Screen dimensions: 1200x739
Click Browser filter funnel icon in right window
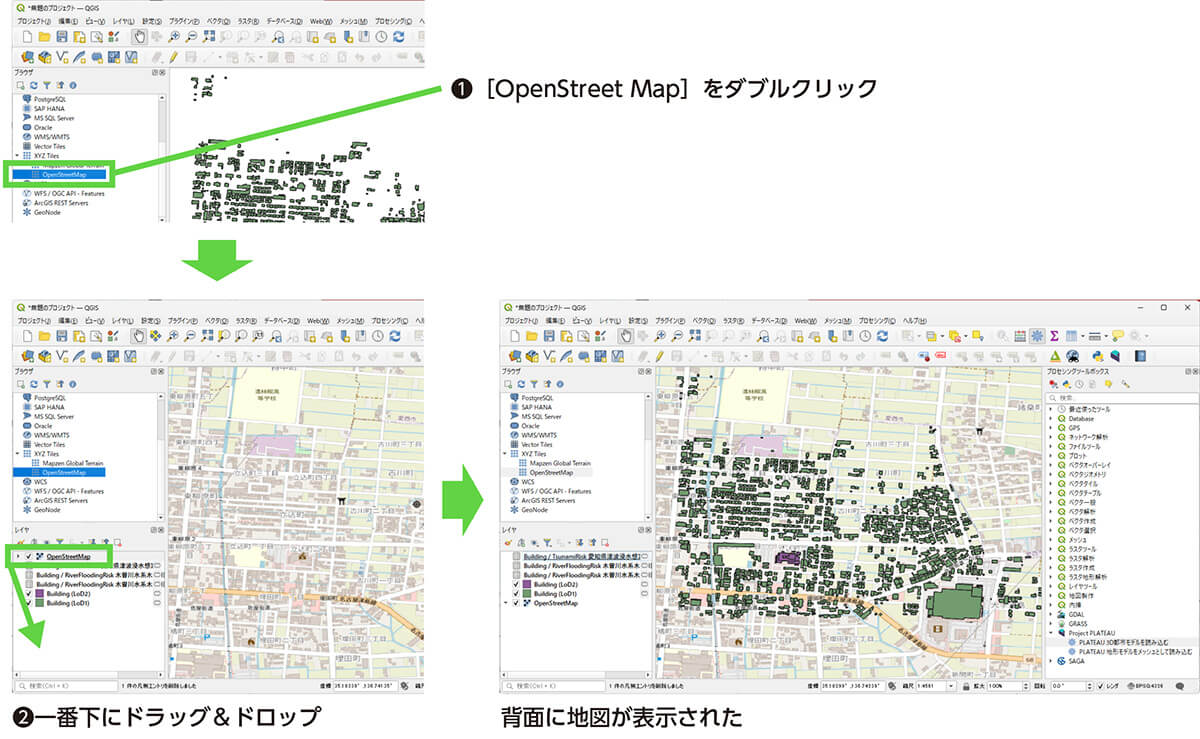click(534, 384)
